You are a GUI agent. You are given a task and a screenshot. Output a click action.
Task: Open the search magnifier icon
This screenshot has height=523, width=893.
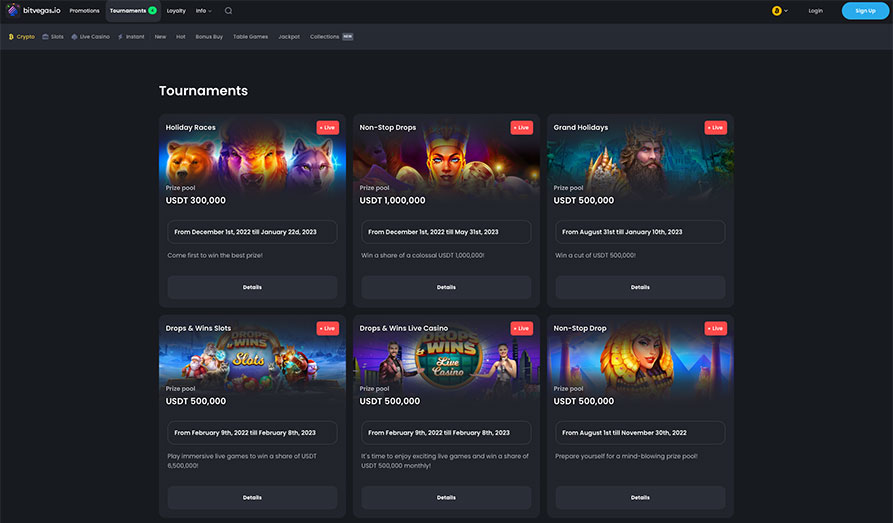pos(228,11)
